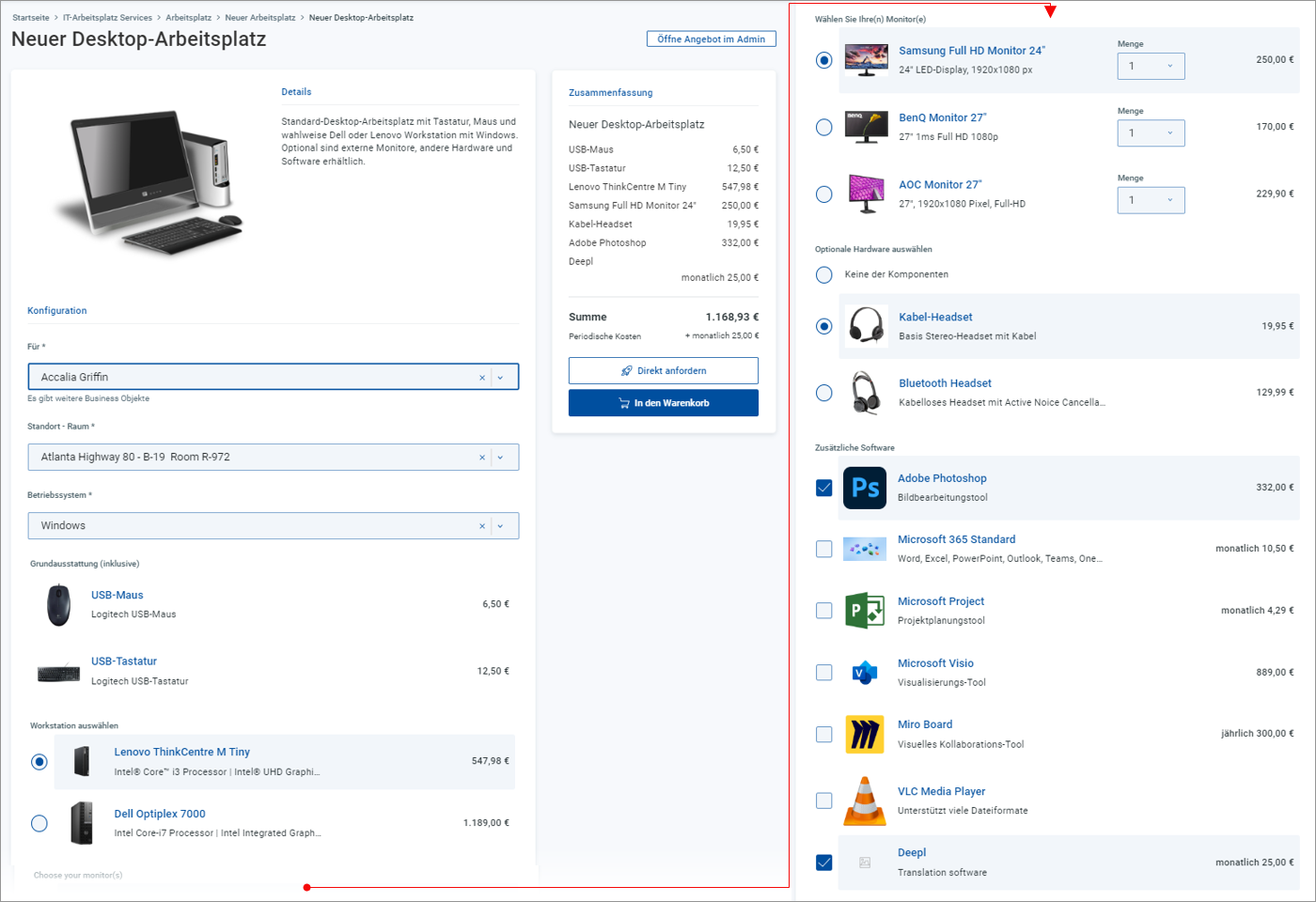Click the VLC Media Player cone icon
Image resolution: width=1316 pixels, height=902 pixels.
point(864,801)
